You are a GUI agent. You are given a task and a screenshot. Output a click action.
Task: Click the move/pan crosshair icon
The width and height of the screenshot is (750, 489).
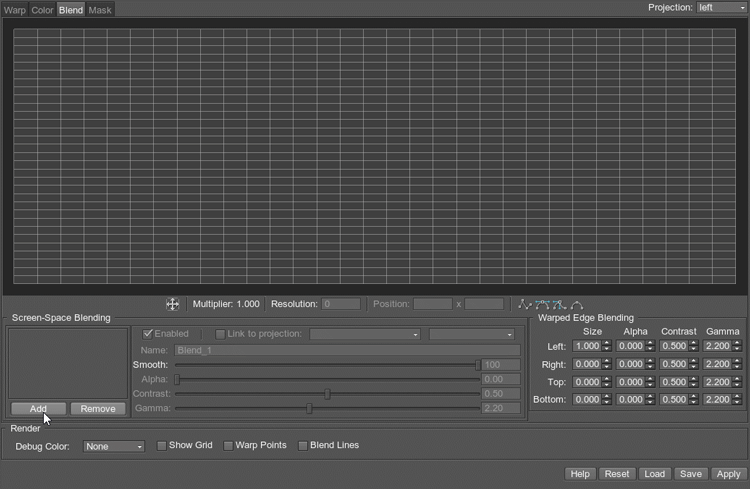[x=172, y=304]
